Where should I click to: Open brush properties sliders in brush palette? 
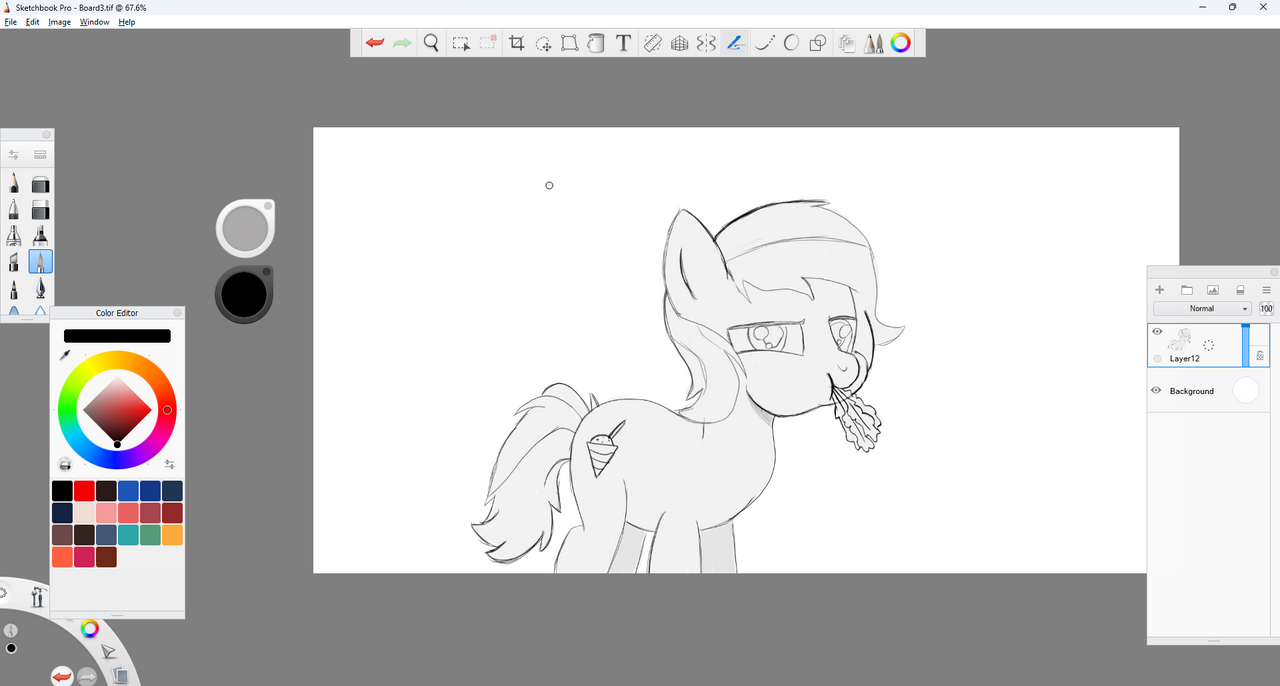(x=14, y=155)
